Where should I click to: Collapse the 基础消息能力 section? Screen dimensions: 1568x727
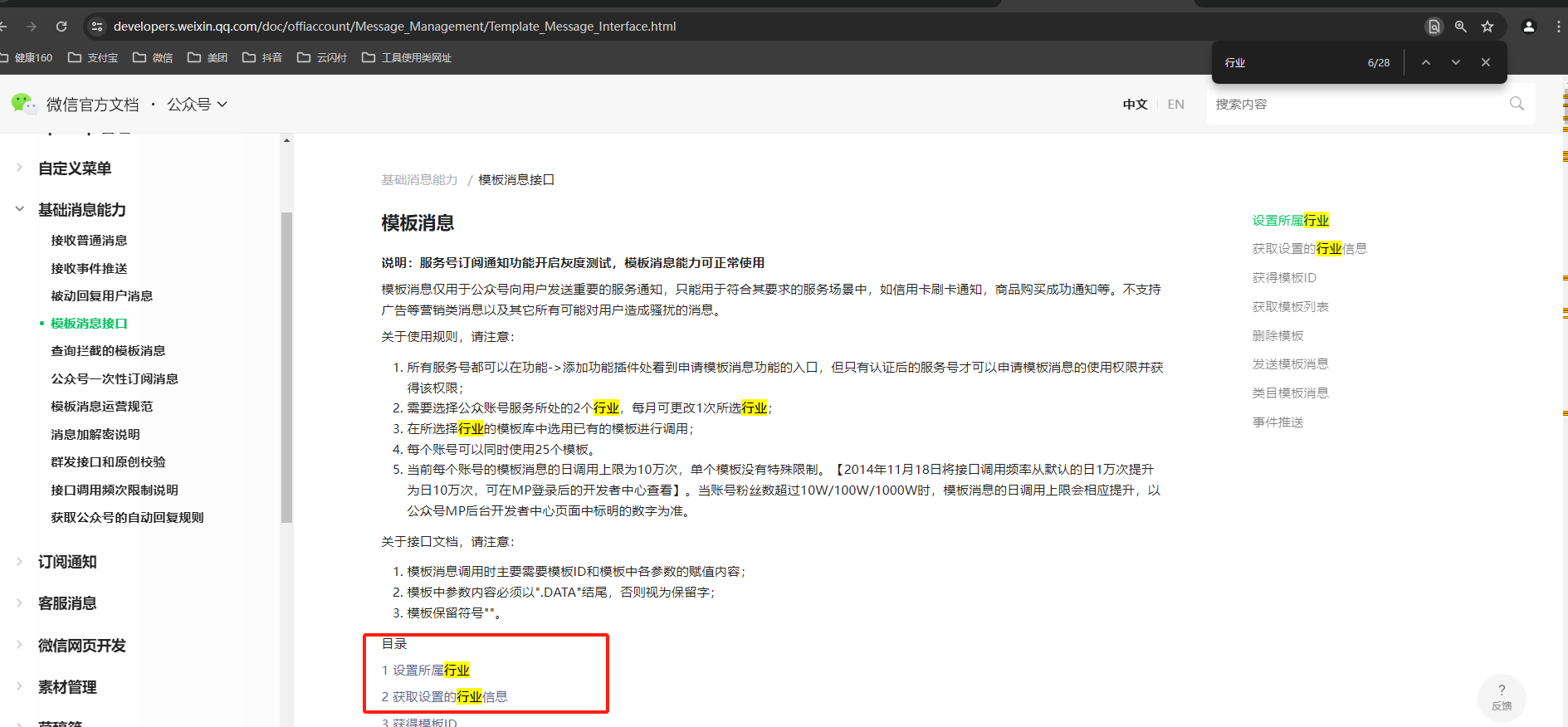click(71, 210)
